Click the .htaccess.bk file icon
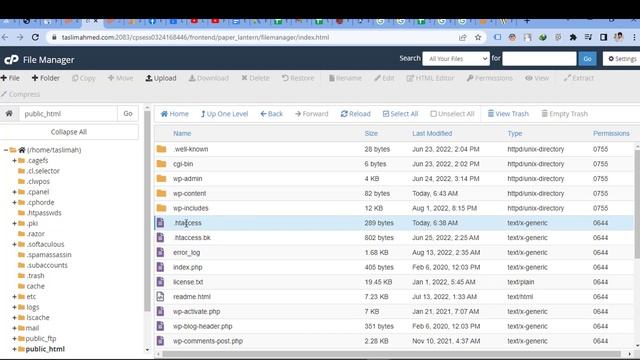The image size is (640, 360). 160,238
